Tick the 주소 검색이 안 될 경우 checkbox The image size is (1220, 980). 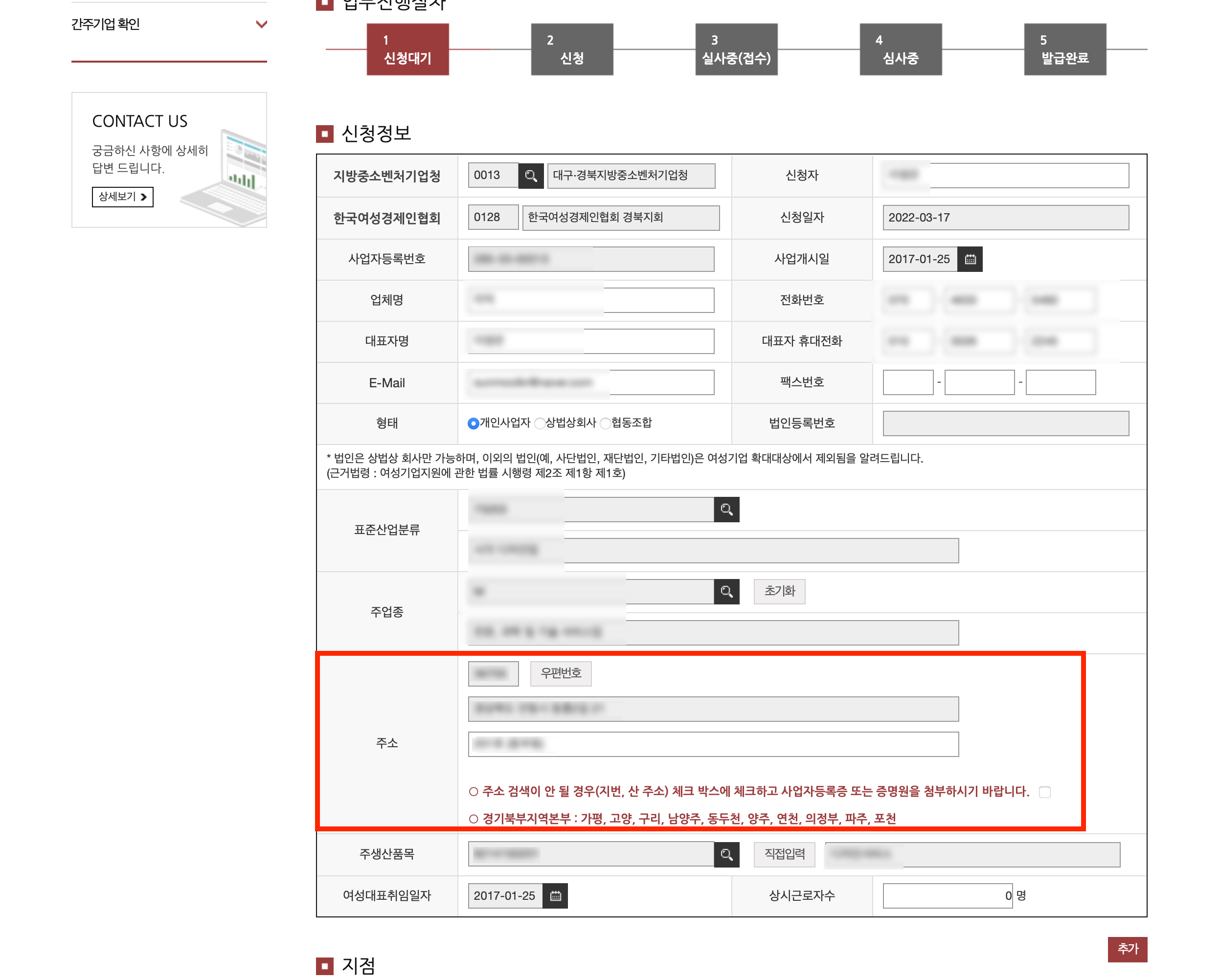click(x=1044, y=792)
